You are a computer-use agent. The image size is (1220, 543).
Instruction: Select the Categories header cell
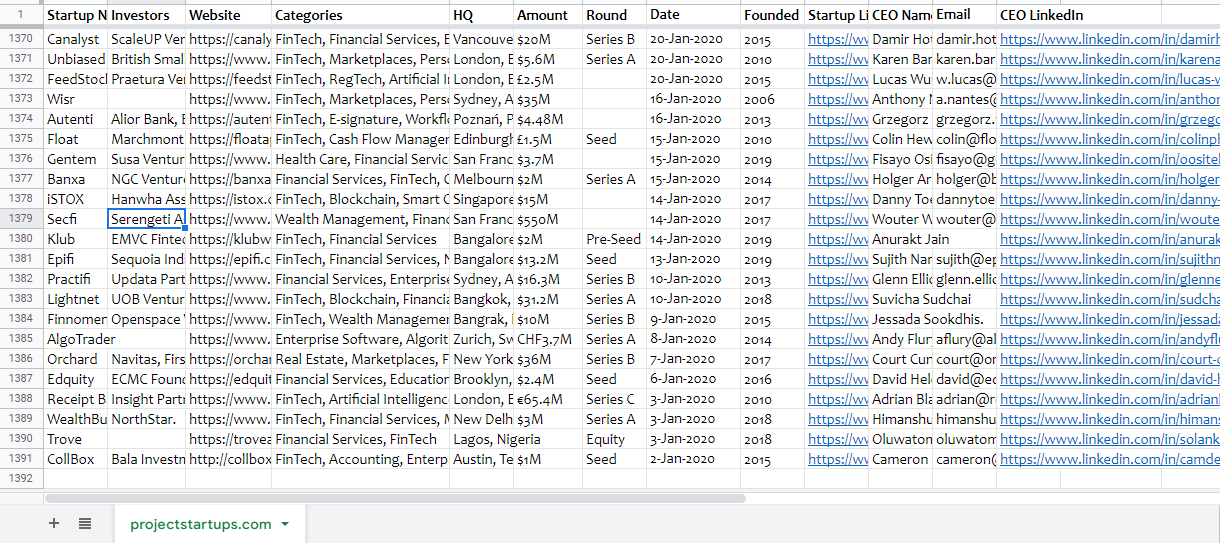(360, 15)
